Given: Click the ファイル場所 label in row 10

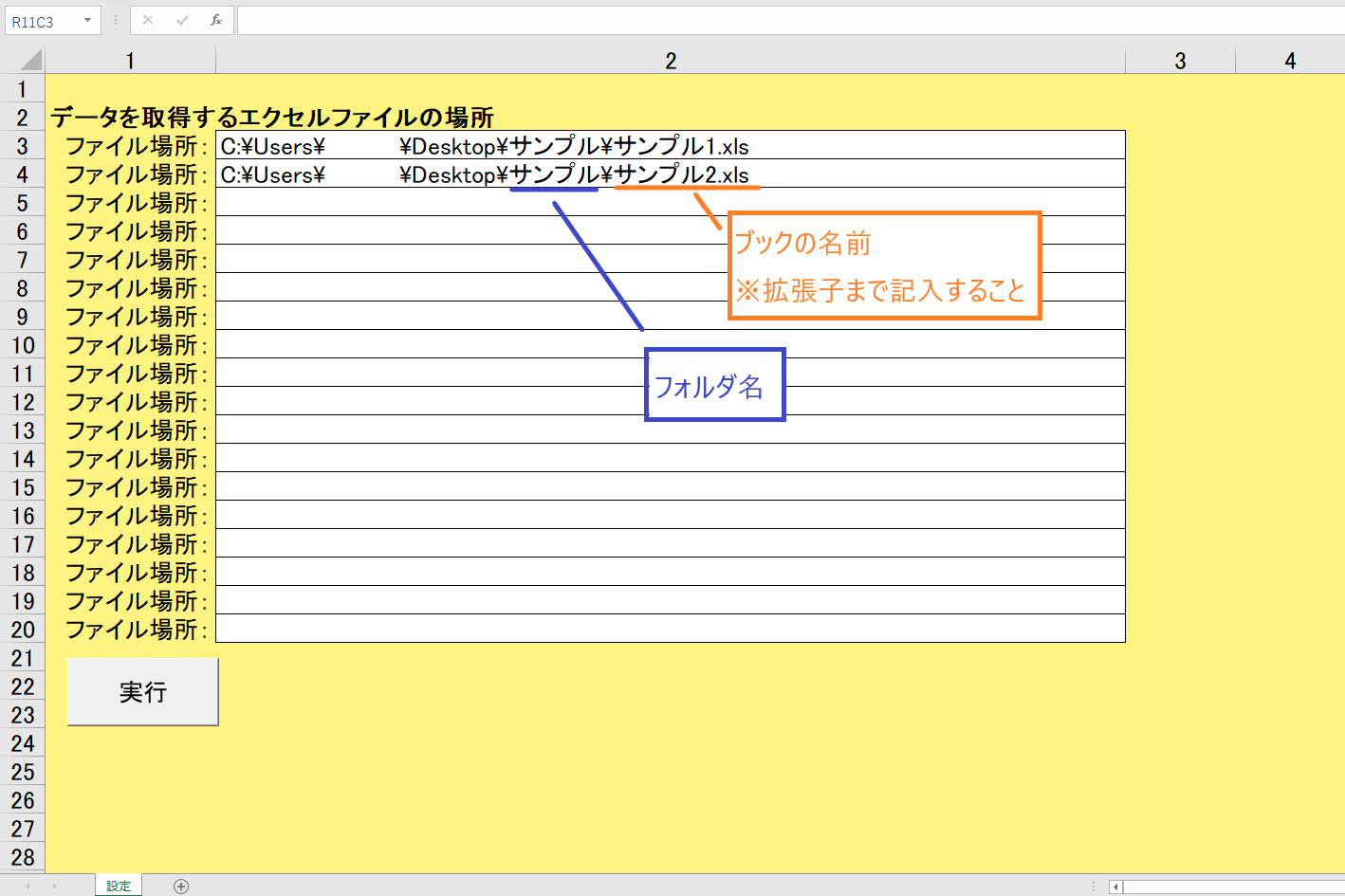Looking at the screenshot, I should [x=136, y=345].
